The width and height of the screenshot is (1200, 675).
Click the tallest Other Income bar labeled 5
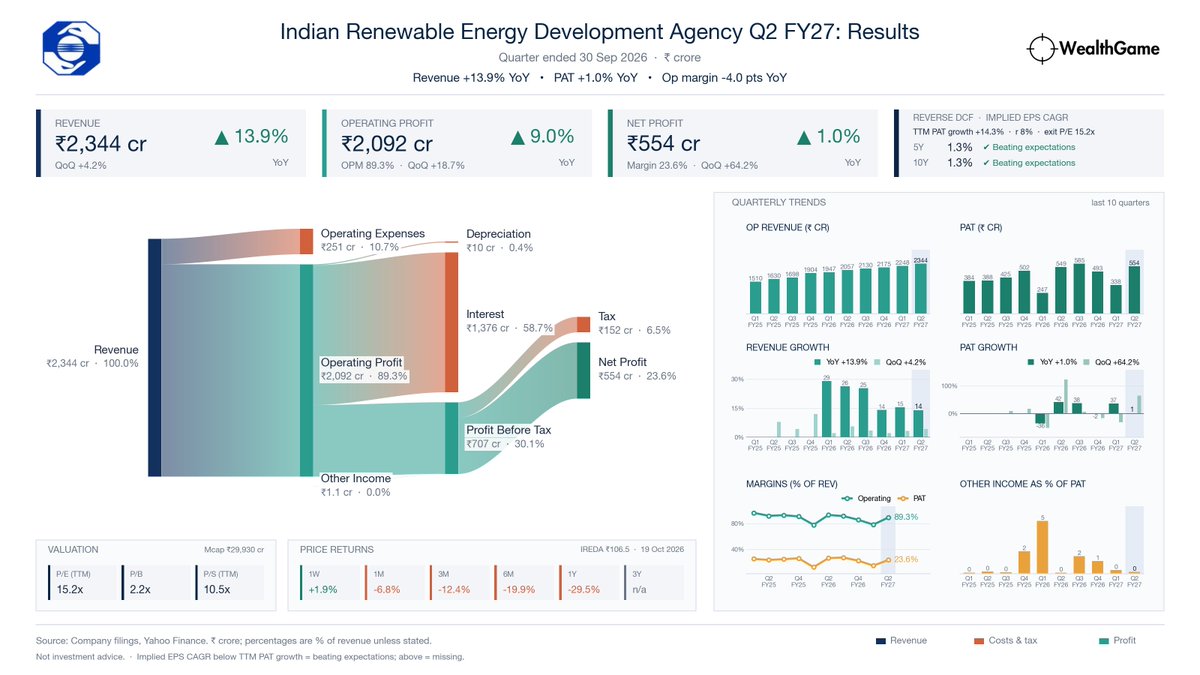1042,547
